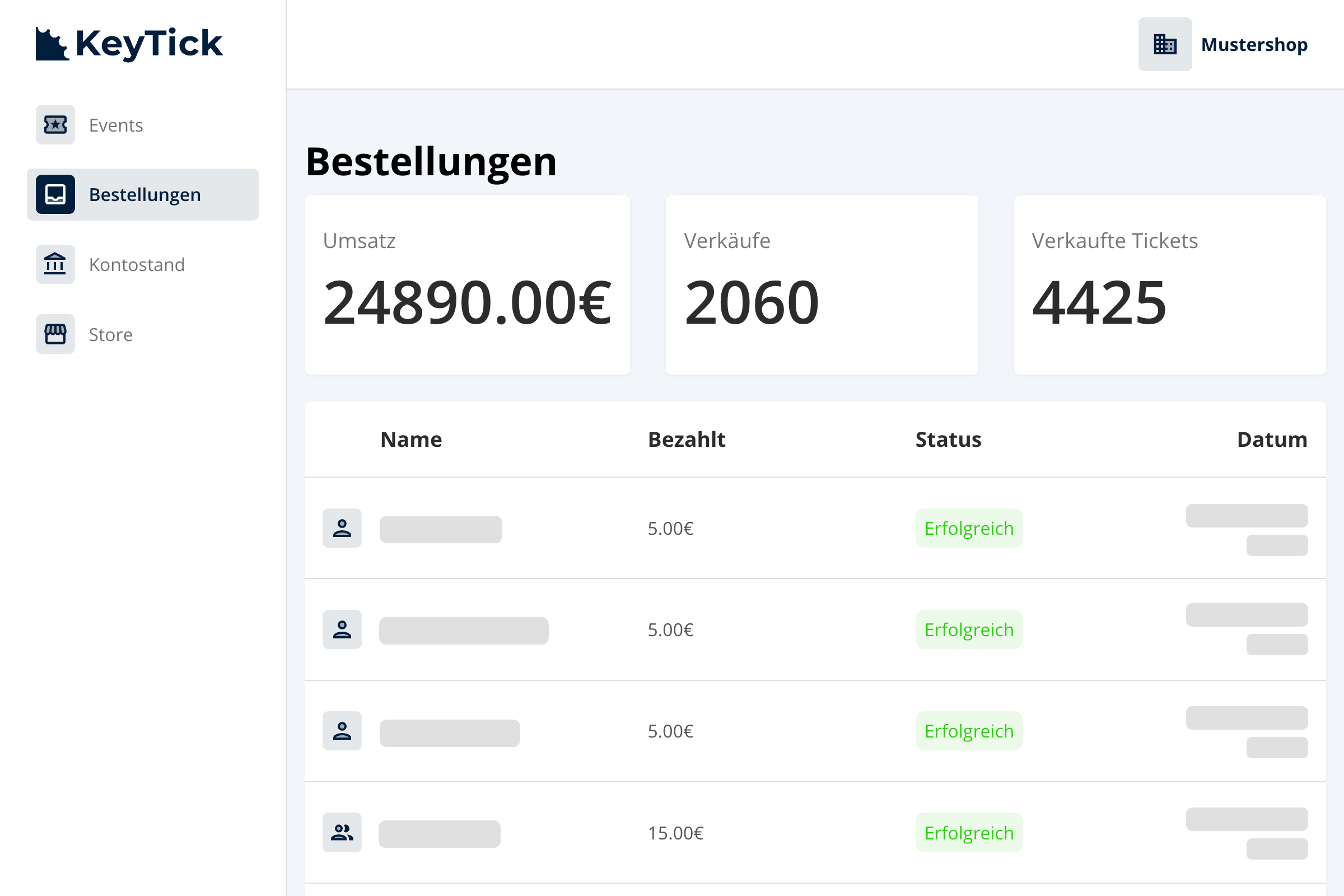Click the Verkäufe stats card
The image size is (1344, 896).
point(821,284)
